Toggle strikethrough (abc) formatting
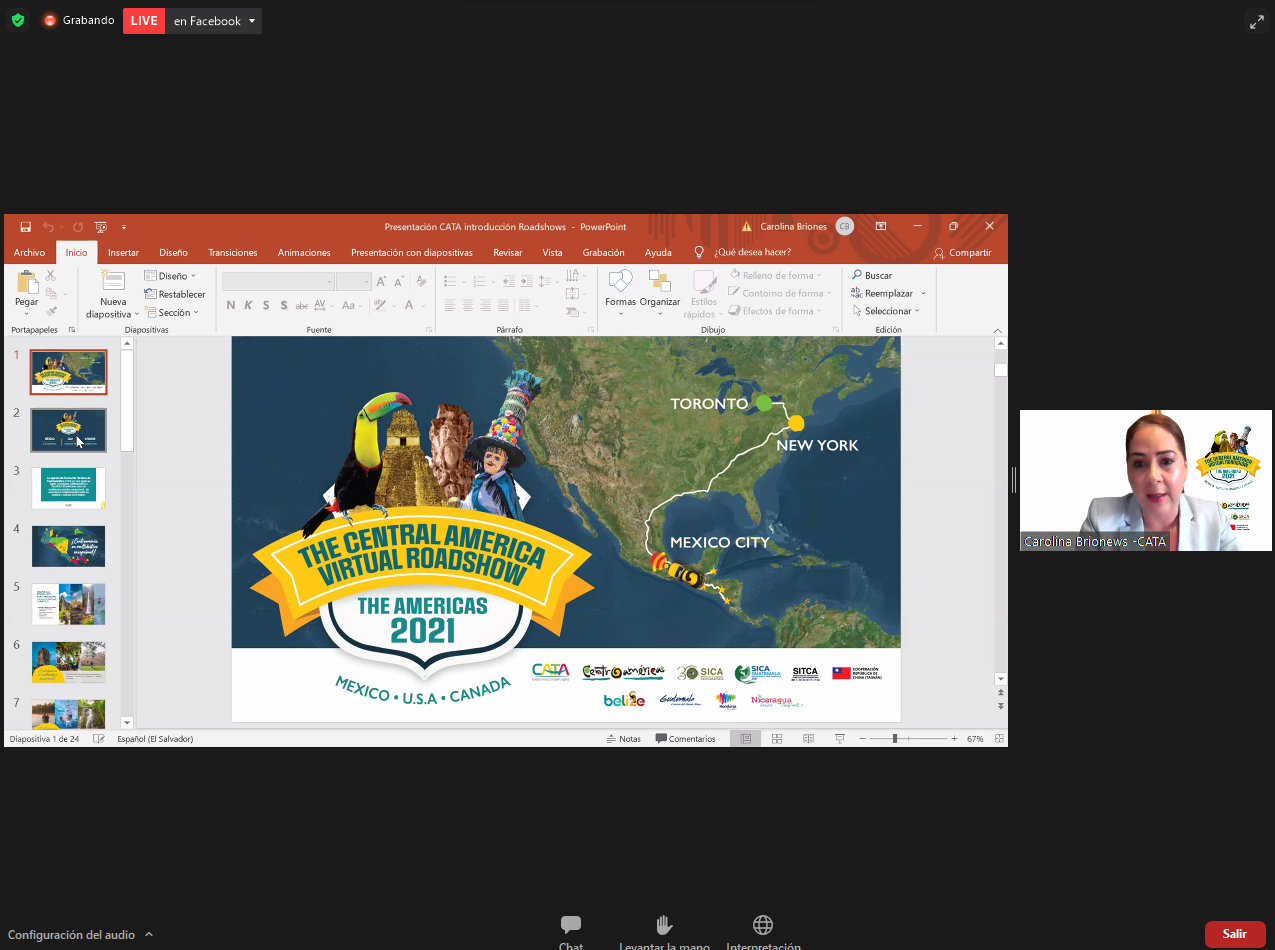1275x950 pixels. pyautogui.click(x=302, y=305)
